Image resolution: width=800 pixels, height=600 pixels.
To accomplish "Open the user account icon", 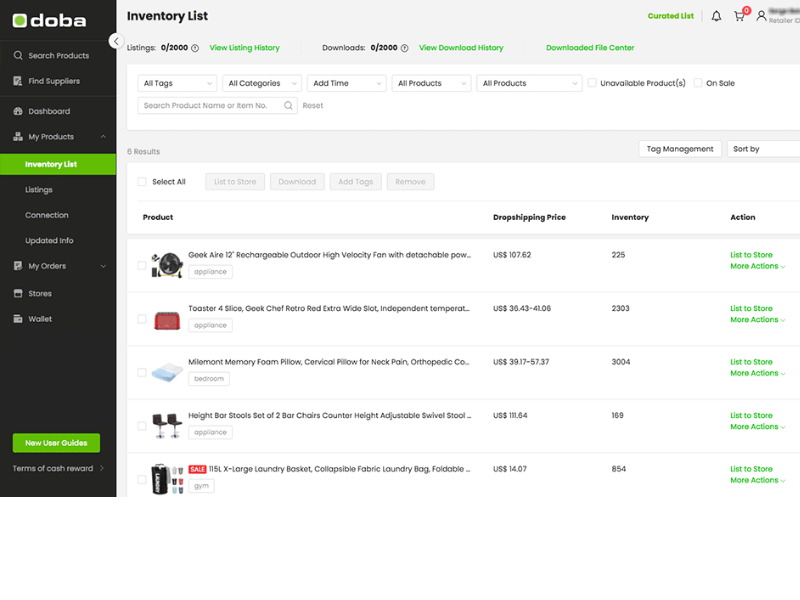I will tap(761, 16).
